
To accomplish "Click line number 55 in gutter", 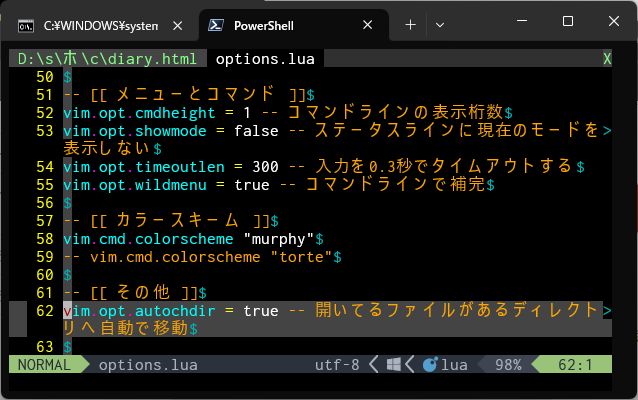I will (x=44, y=185).
